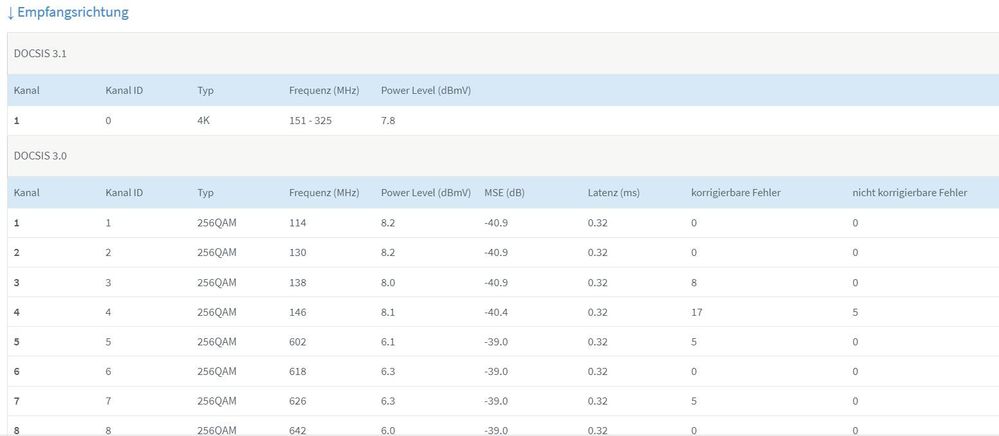Collapse the Empfangsrichtung section heading
999x436 pixels.
click(72, 14)
